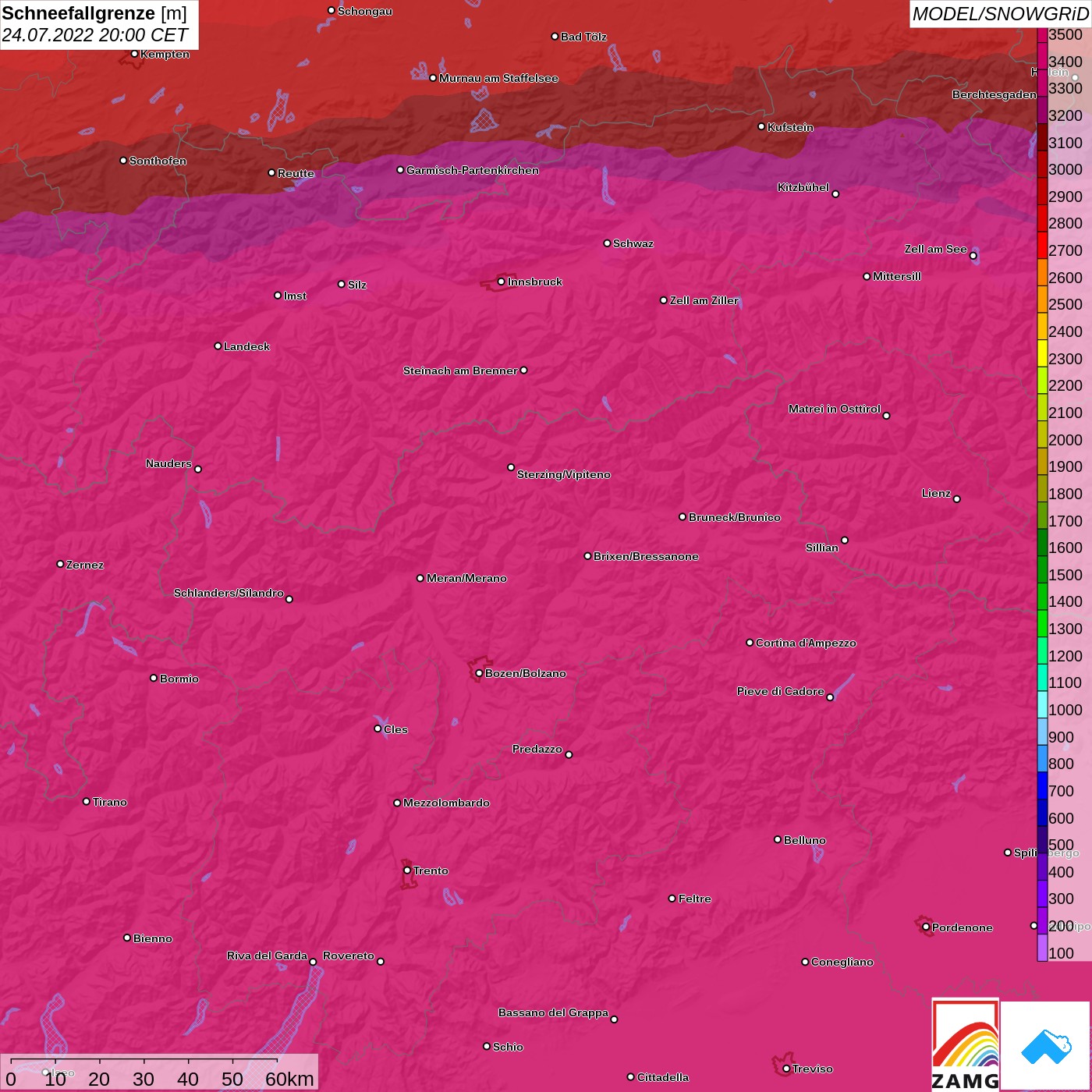The width and height of the screenshot is (1092, 1092).
Task: Select the Landeck city marker
Action: click(218, 346)
